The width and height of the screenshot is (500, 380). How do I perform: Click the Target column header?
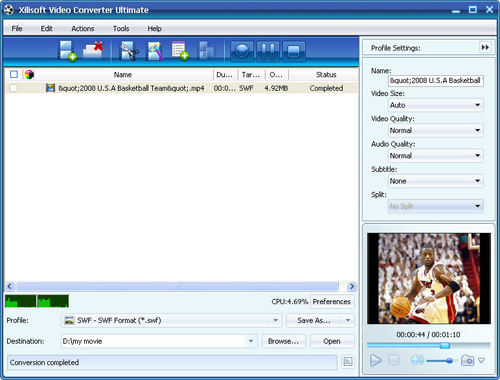251,74
